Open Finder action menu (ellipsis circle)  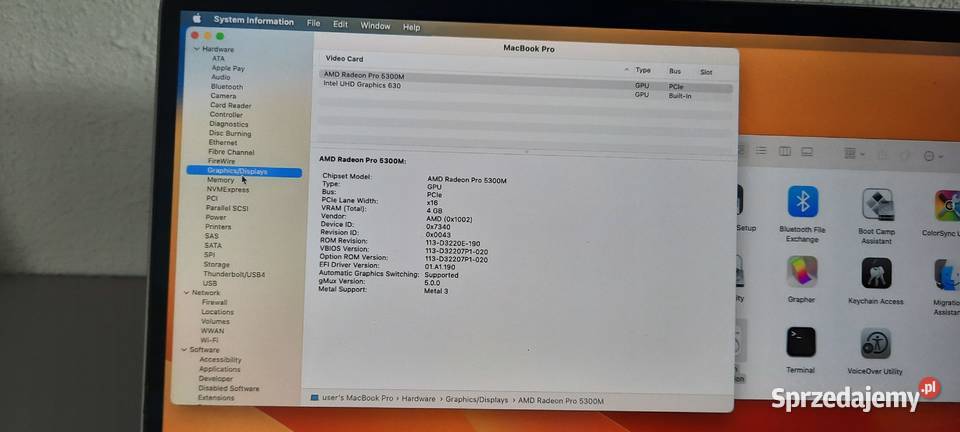[x=932, y=156]
